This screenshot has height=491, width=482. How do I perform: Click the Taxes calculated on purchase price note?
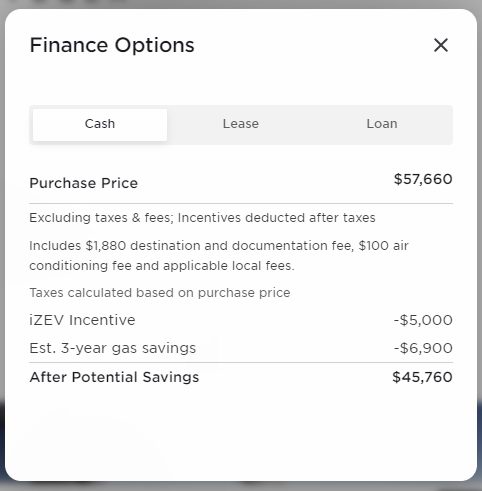[160, 293]
